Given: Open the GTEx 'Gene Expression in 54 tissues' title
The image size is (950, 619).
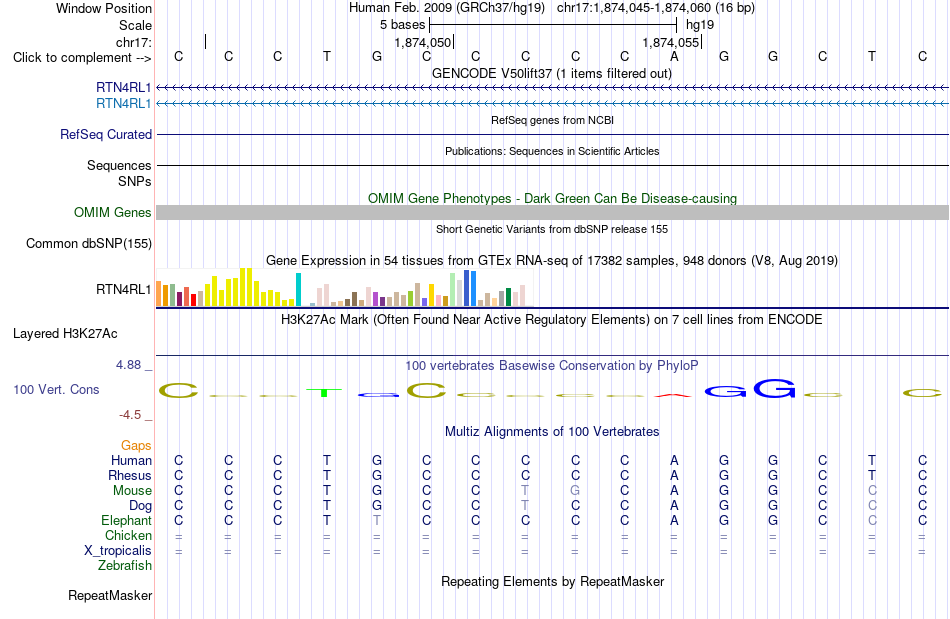Looking at the screenshot, I should [x=552, y=260].
